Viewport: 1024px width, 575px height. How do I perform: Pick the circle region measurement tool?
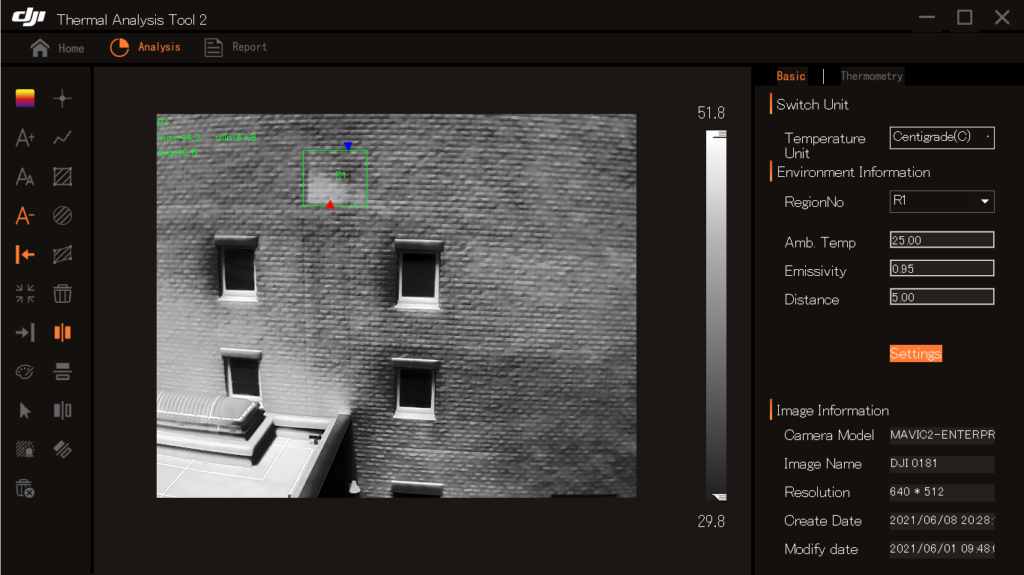point(62,216)
